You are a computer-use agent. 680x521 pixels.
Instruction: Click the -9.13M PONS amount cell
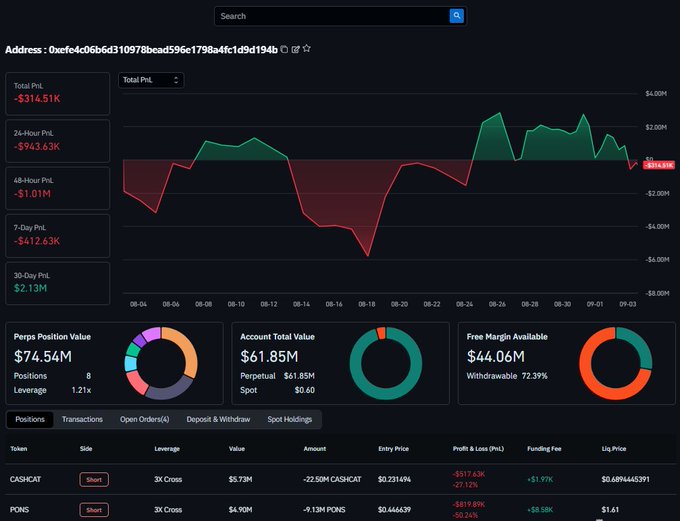pyautogui.click(x=324, y=510)
